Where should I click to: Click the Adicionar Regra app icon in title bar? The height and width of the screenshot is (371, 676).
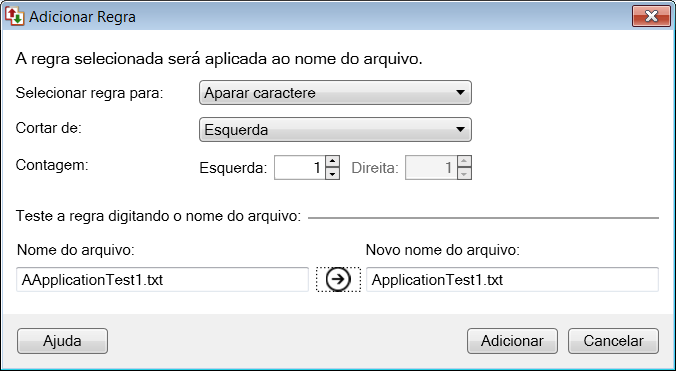pos(14,16)
